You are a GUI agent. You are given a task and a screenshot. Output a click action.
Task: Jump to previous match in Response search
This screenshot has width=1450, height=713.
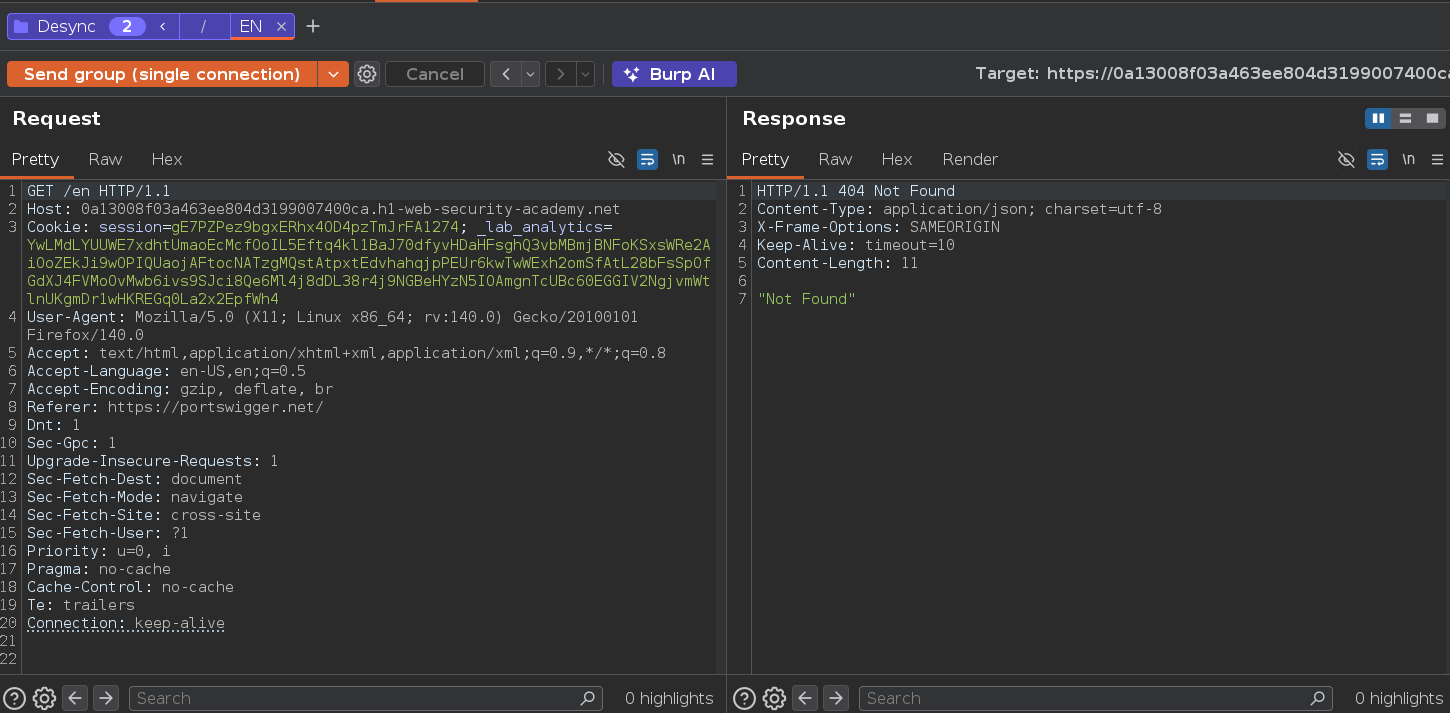coord(806,698)
